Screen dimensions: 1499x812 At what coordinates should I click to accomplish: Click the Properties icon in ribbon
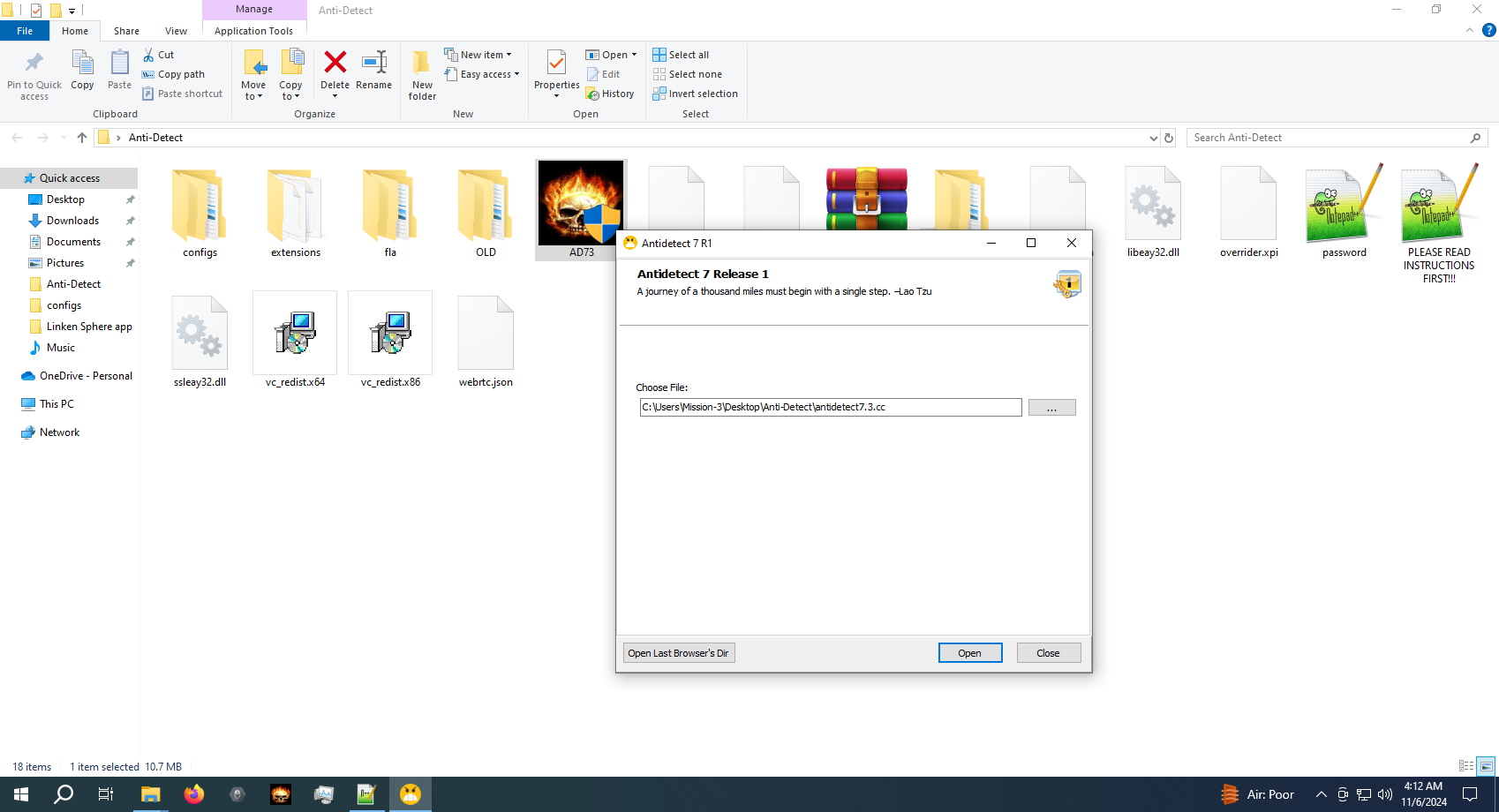556,64
